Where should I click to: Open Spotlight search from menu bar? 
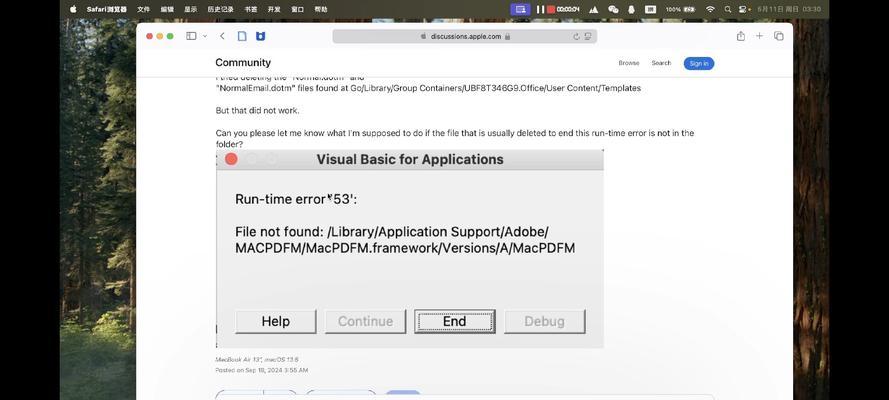[728, 10]
